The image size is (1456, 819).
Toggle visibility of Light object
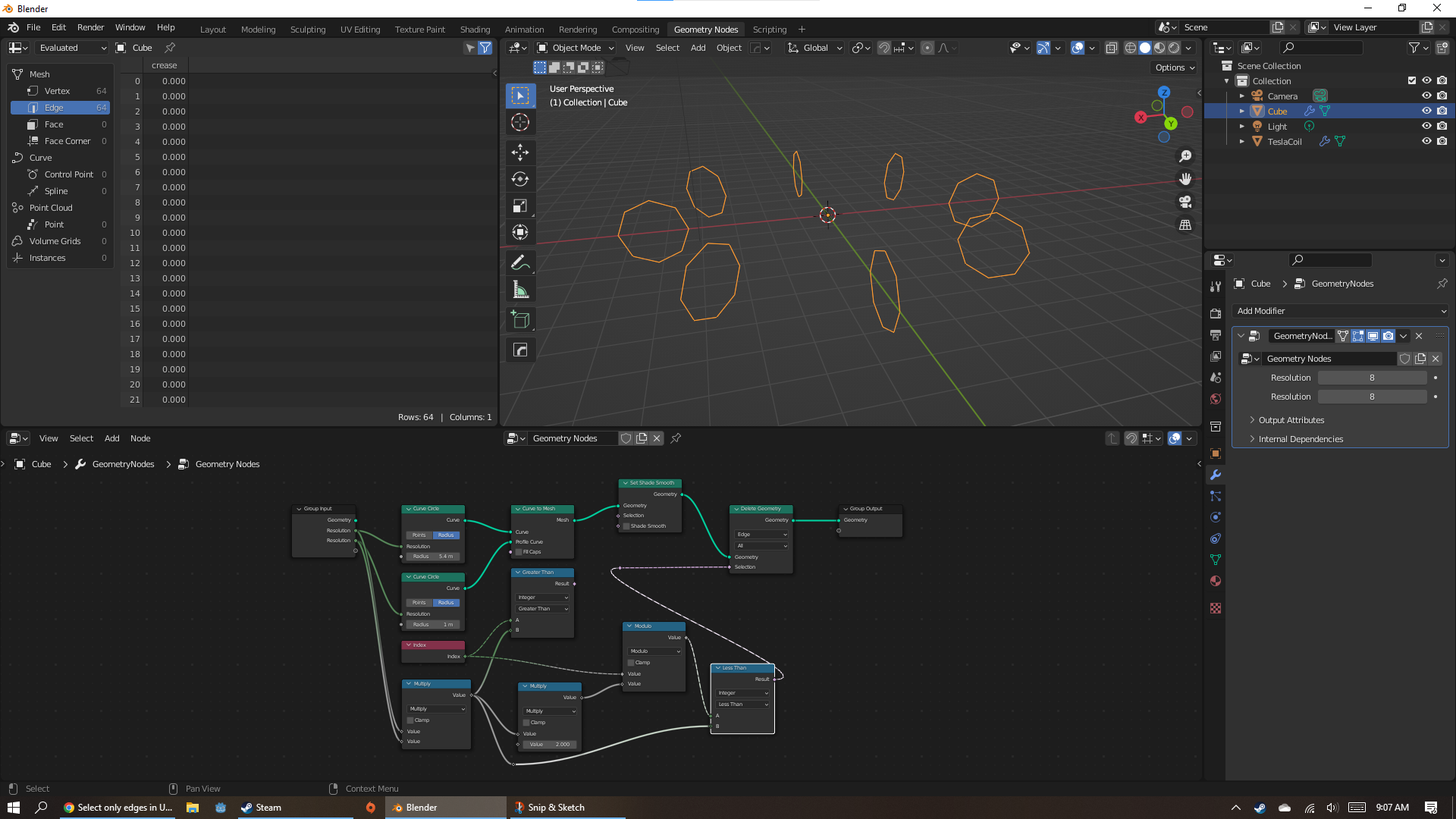(x=1427, y=126)
